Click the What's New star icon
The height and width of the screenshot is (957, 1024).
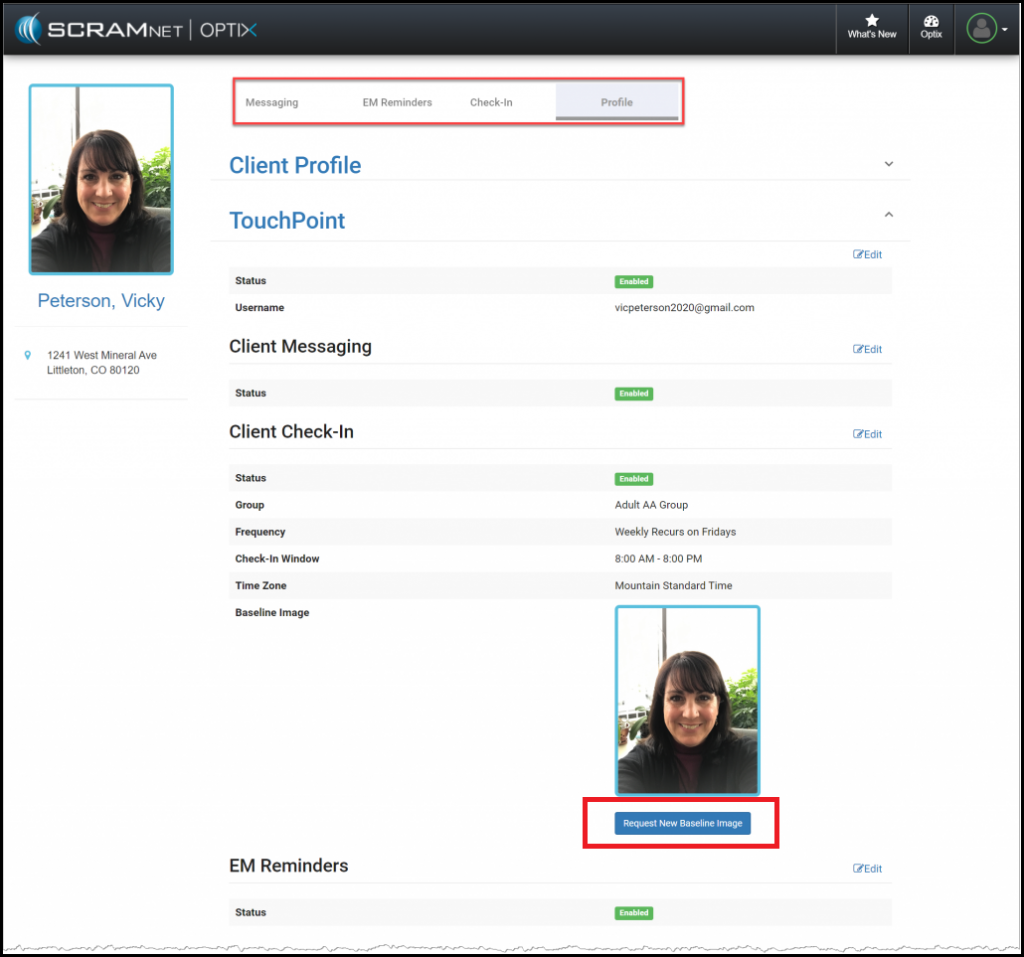tap(871, 21)
